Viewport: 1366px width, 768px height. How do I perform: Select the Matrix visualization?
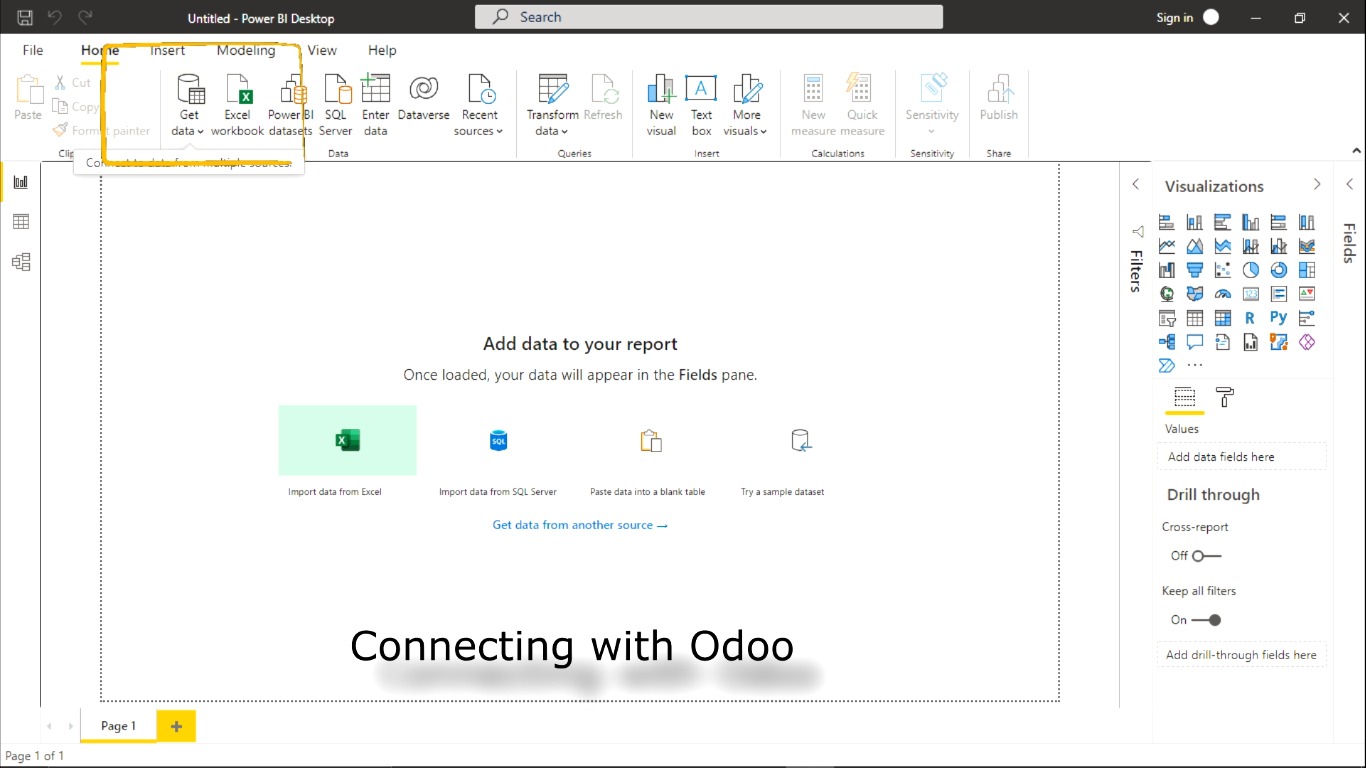click(x=1223, y=318)
